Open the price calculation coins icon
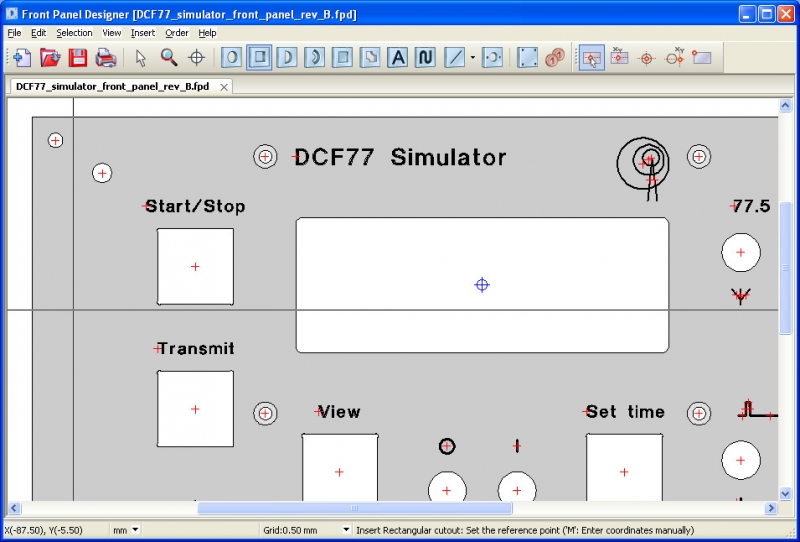 coord(555,57)
